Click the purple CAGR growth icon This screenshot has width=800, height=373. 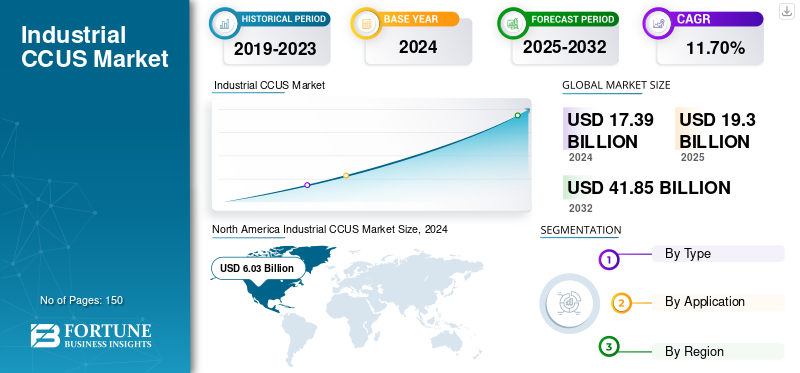click(x=658, y=23)
